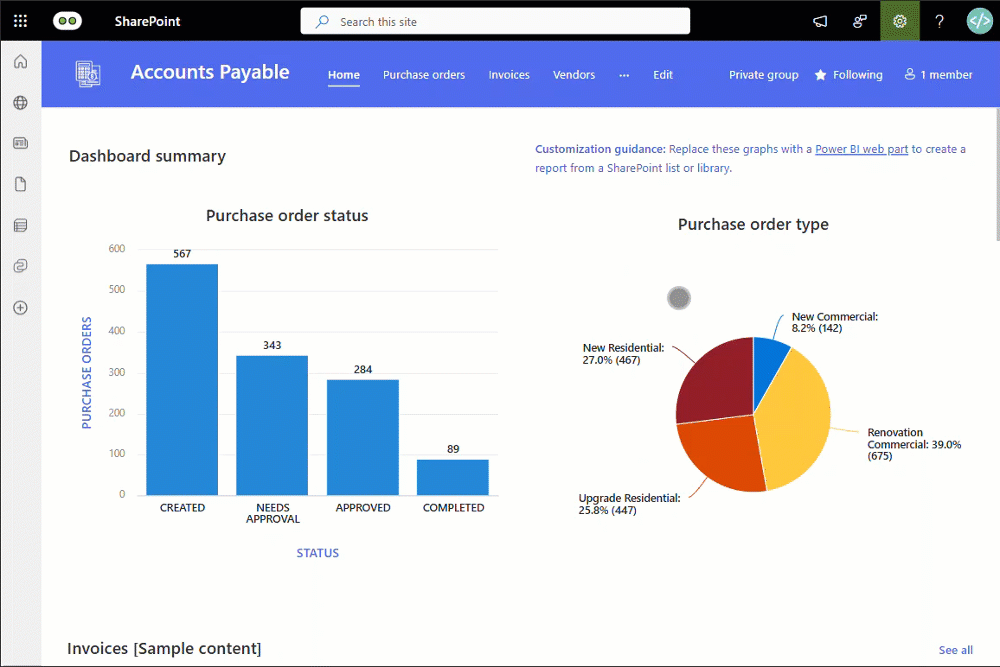Click See all for Invoices

point(955,650)
